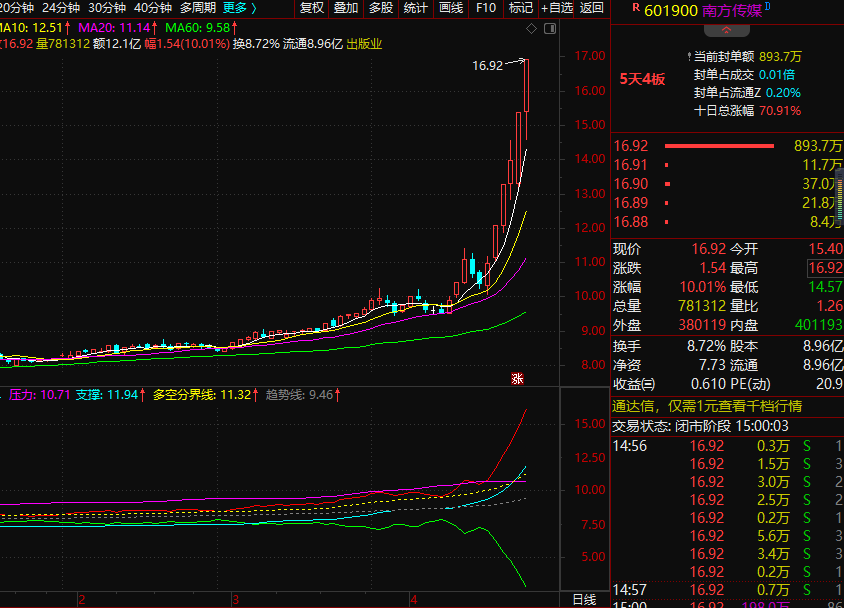This screenshot has height=608, width=844.
Task: Toggle 复权 price adjustment
Action: point(312,8)
